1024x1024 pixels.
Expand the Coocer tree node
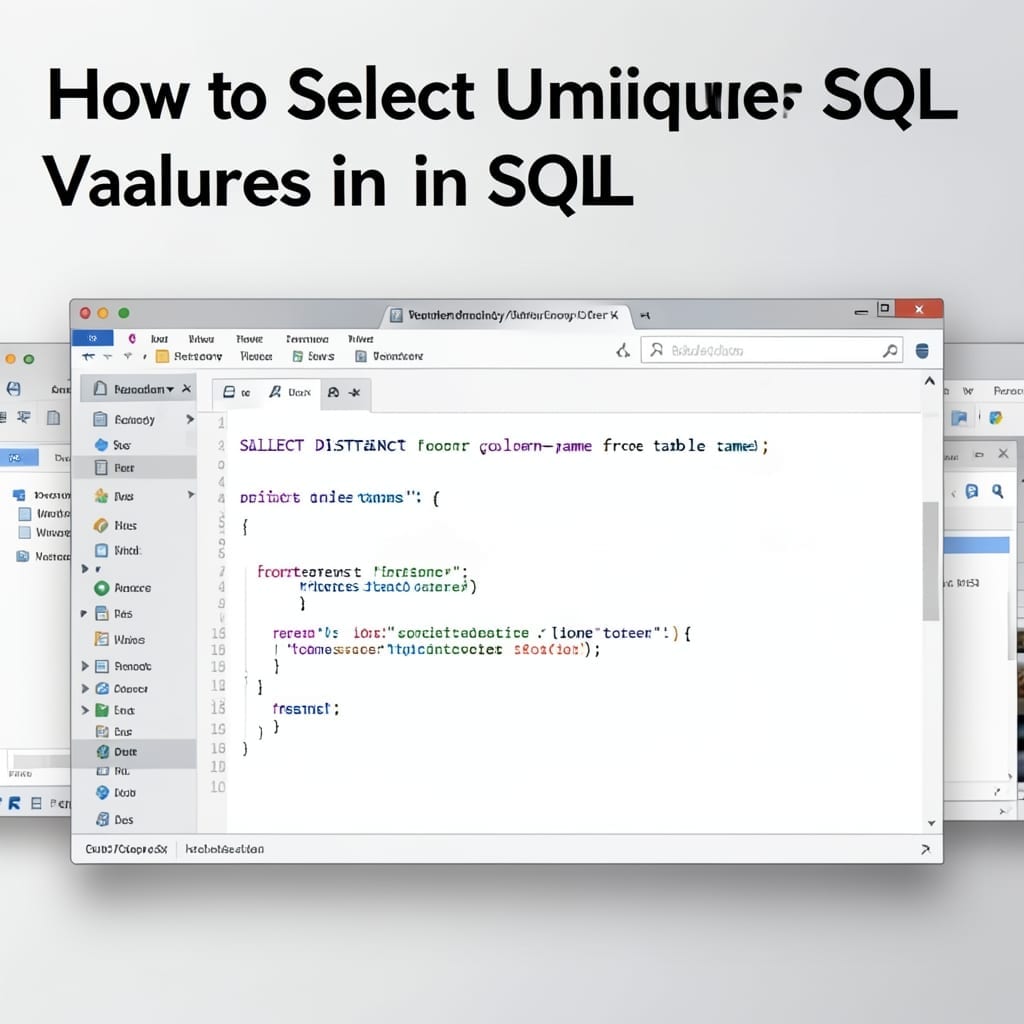point(85,688)
